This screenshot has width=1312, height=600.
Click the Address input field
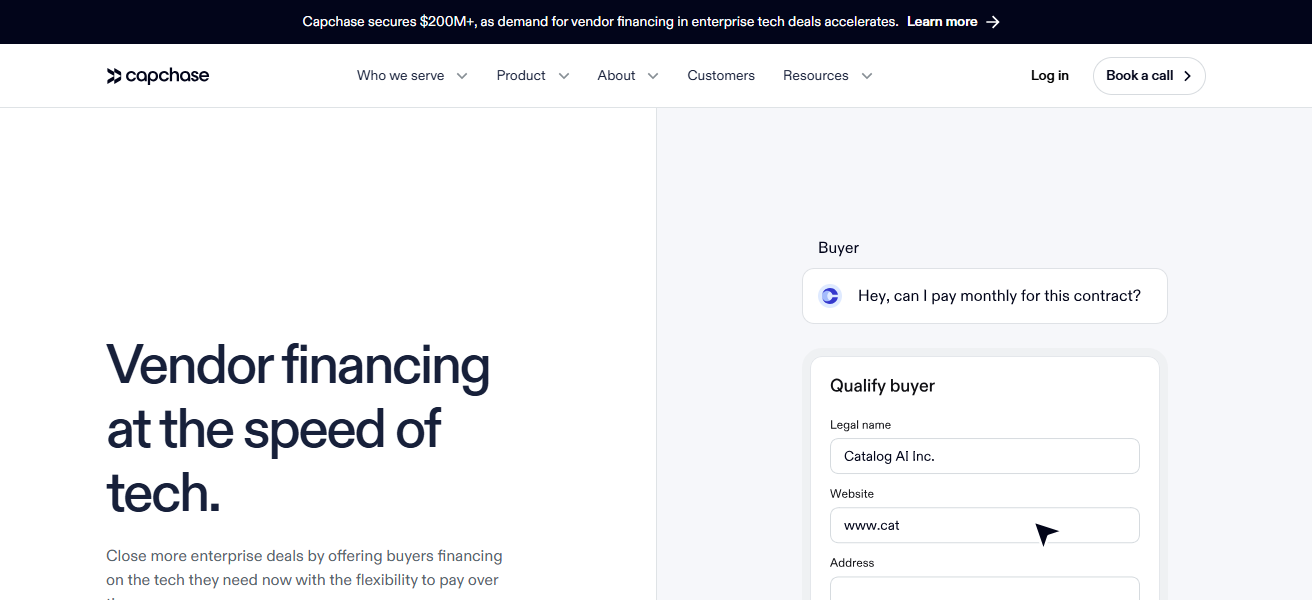coord(985,588)
